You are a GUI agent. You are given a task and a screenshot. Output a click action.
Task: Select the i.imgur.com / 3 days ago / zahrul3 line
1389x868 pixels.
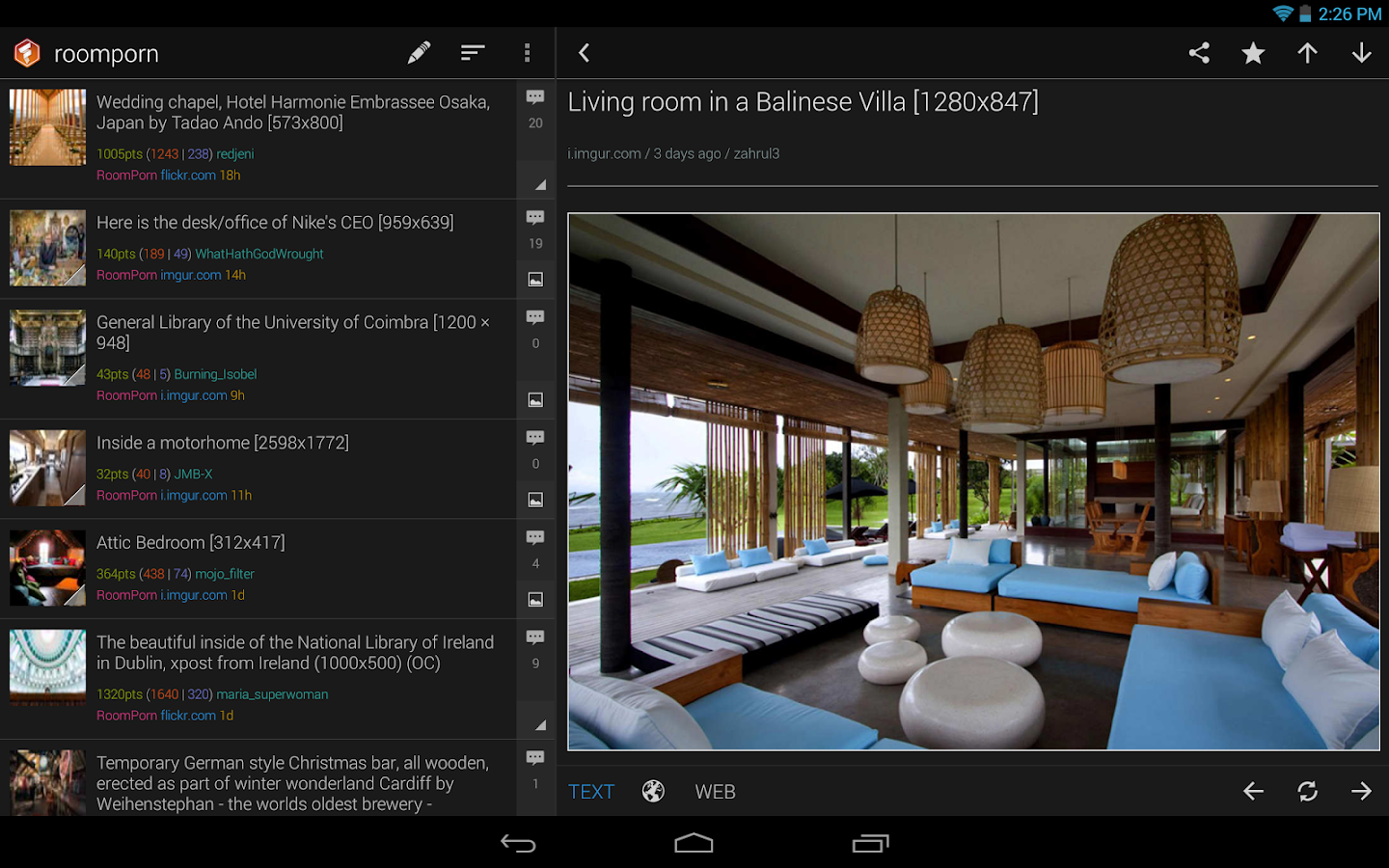tap(673, 153)
